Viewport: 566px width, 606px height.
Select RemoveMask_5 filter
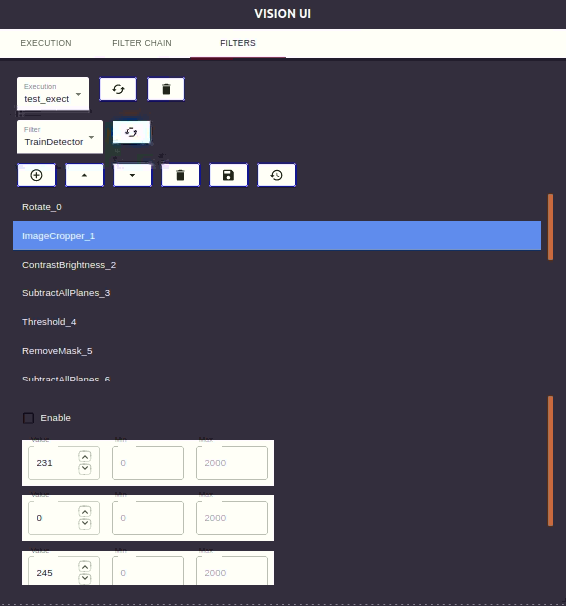[x=277, y=351]
